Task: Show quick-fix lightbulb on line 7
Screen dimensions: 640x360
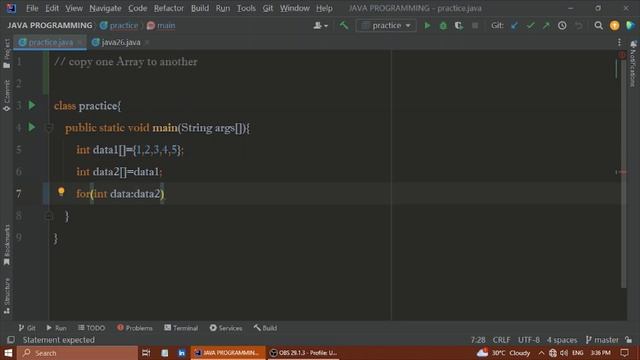Action: [61, 191]
